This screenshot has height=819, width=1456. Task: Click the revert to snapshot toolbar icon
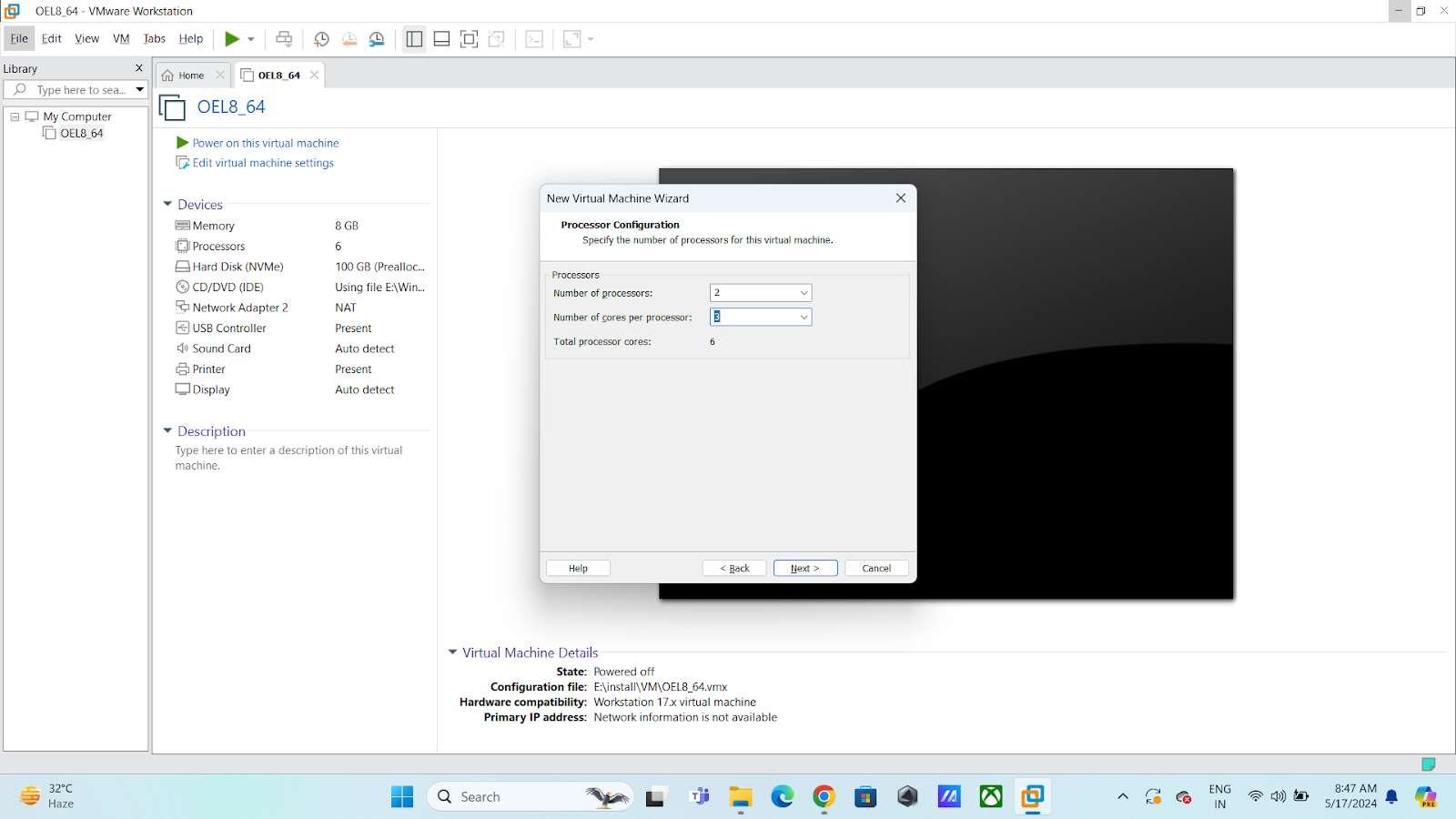(x=349, y=39)
